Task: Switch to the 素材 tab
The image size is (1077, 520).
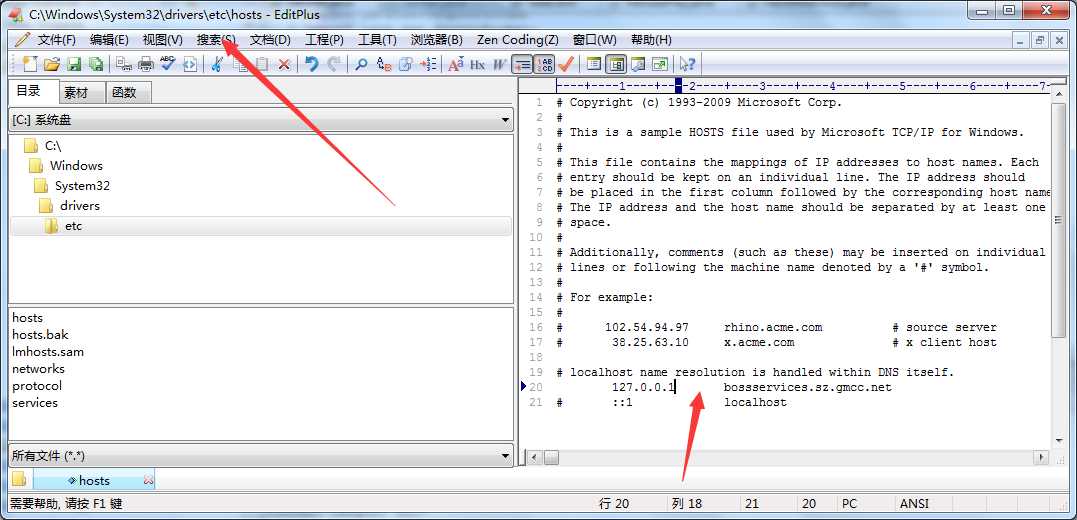Action: 81,93
